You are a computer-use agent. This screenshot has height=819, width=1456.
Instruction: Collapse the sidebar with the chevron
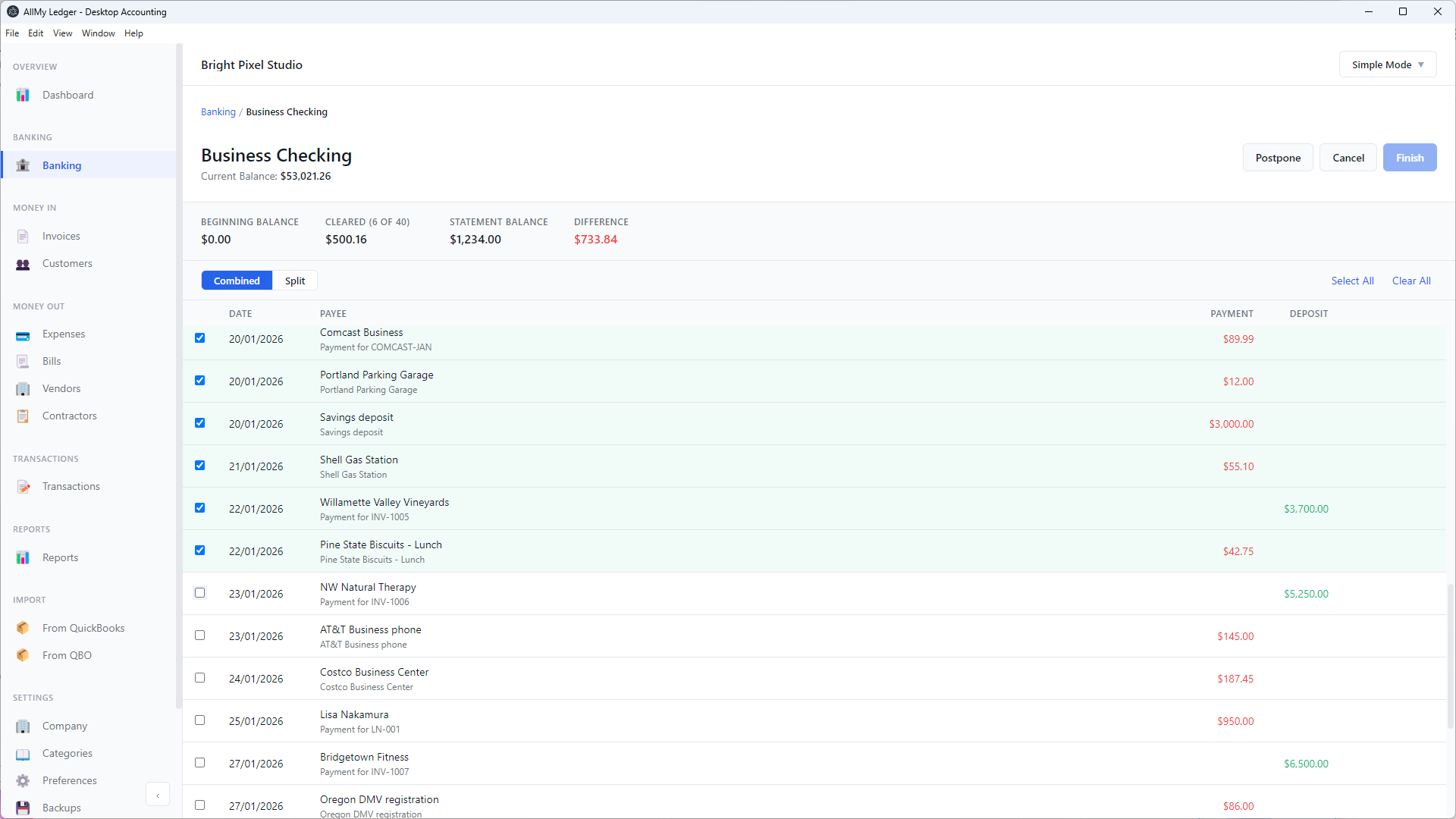pos(158,794)
